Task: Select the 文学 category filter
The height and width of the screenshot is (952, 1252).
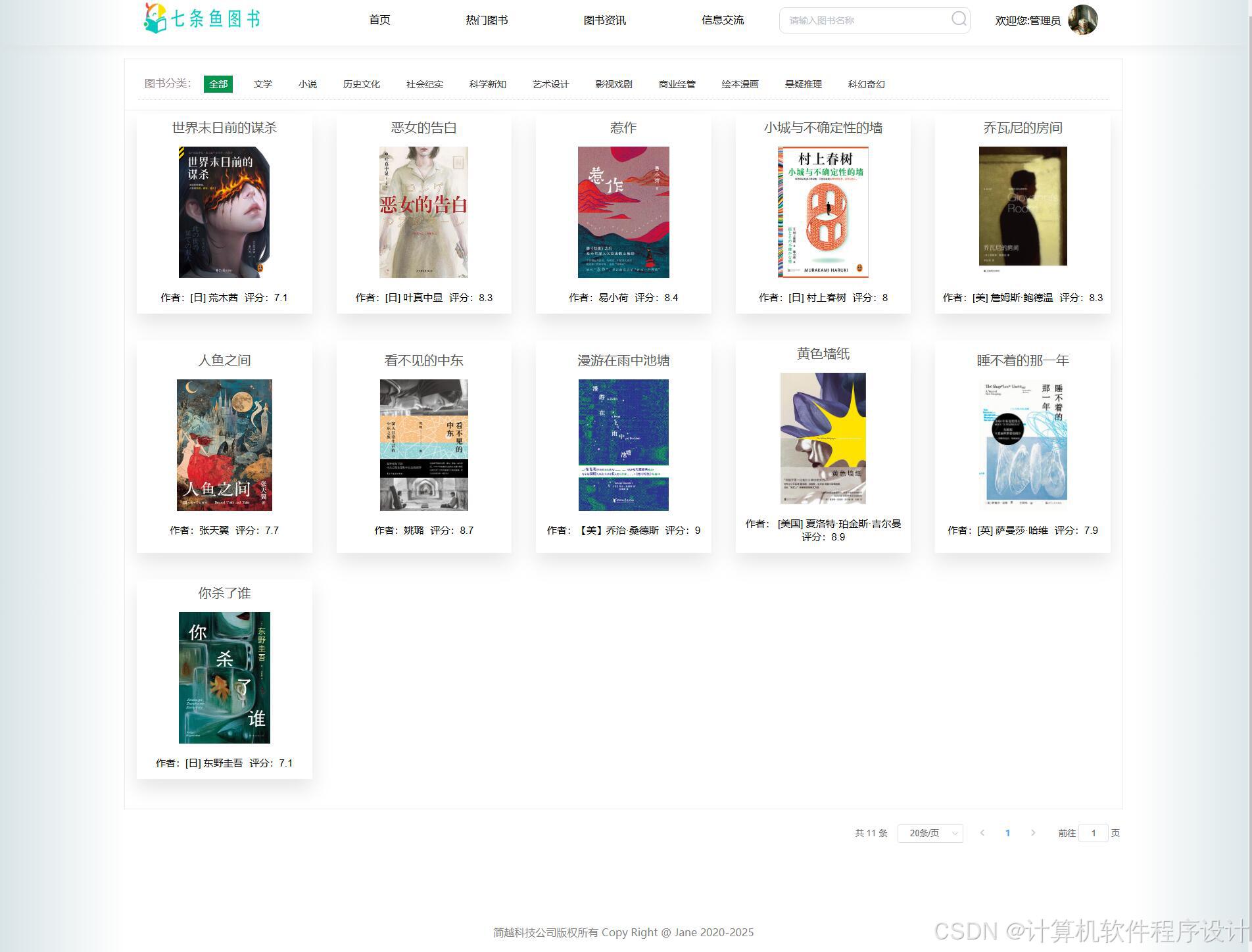Action: [x=263, y=84]
